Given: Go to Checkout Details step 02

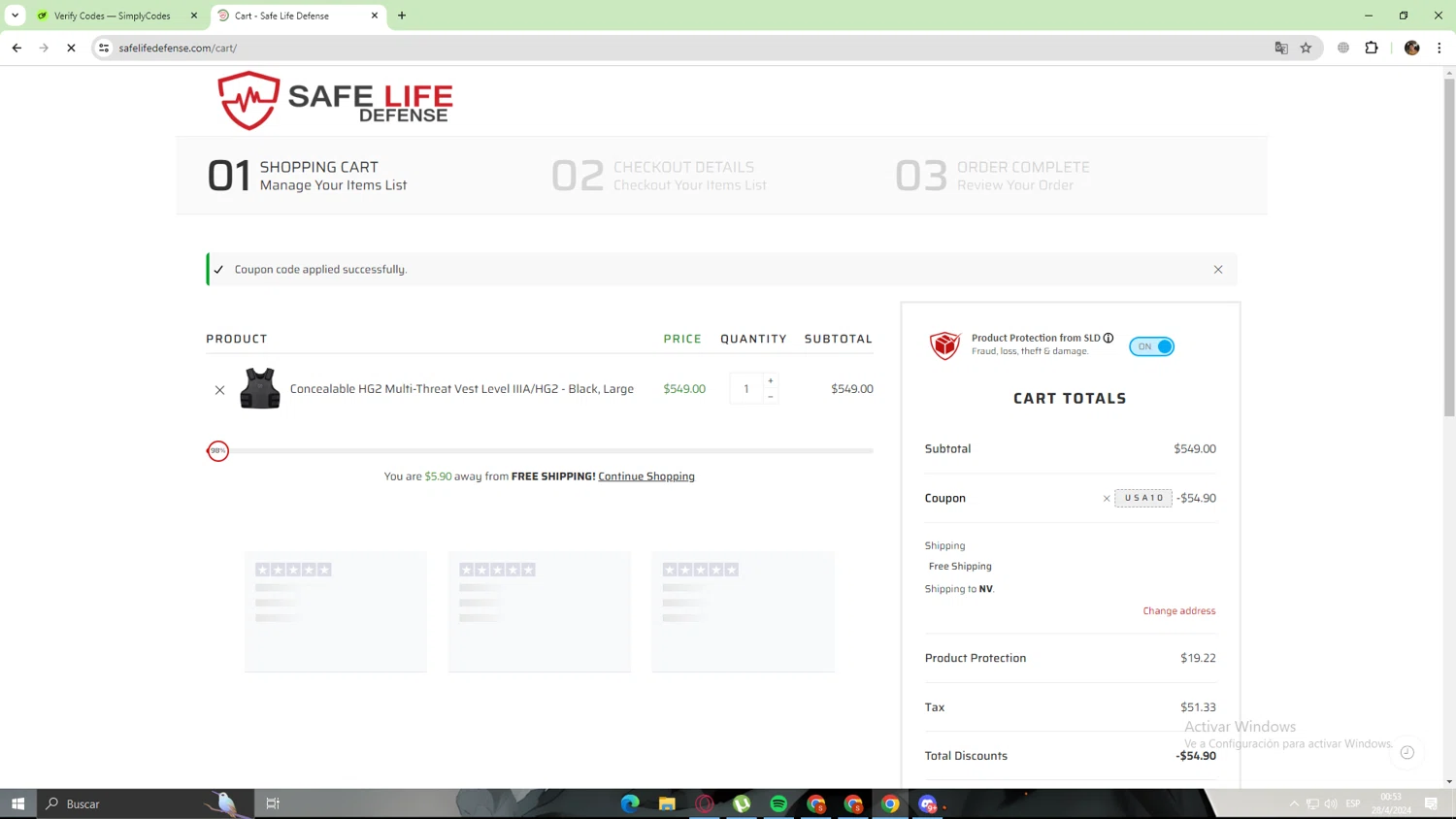Looking at the screenshot, I should pos(659,176).
